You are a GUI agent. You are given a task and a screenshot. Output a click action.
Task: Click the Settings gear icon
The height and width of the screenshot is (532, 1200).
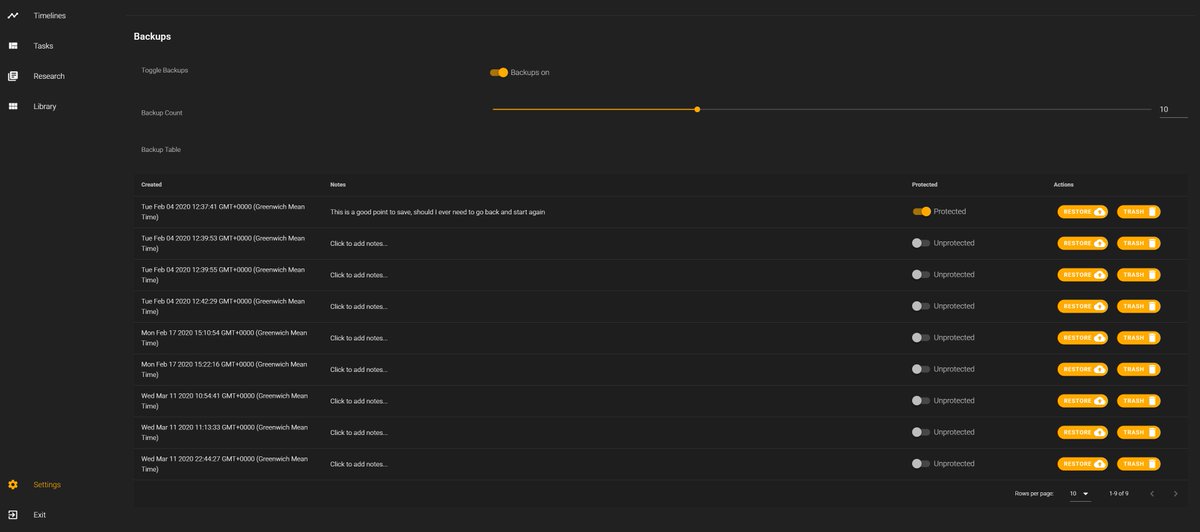click(13, 485)
